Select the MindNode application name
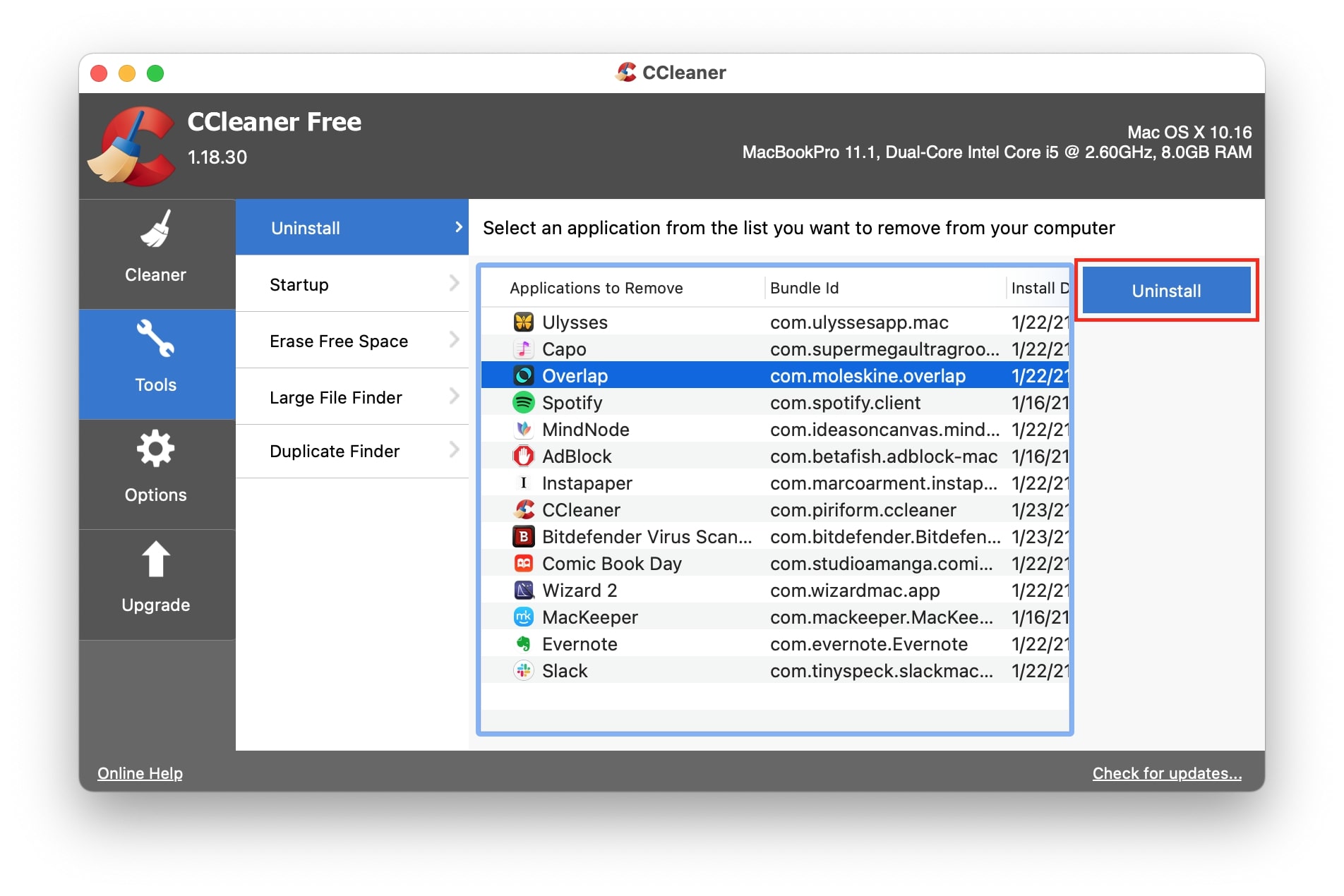Screen dimensions: 1344x896 pos(585,430)
